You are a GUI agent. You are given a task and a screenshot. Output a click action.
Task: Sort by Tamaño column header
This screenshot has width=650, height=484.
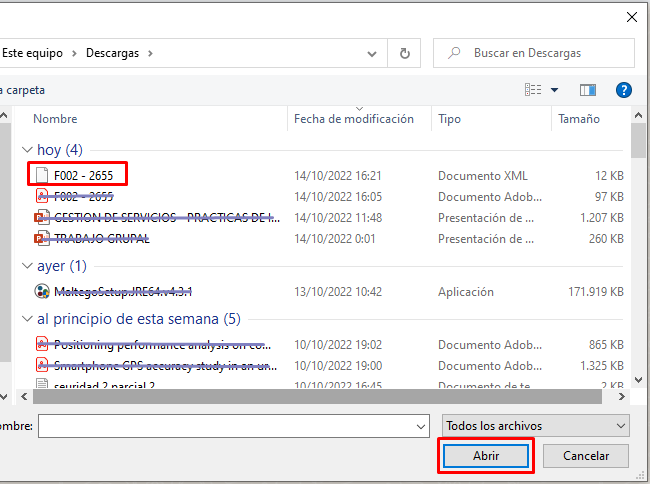point(579,119)
